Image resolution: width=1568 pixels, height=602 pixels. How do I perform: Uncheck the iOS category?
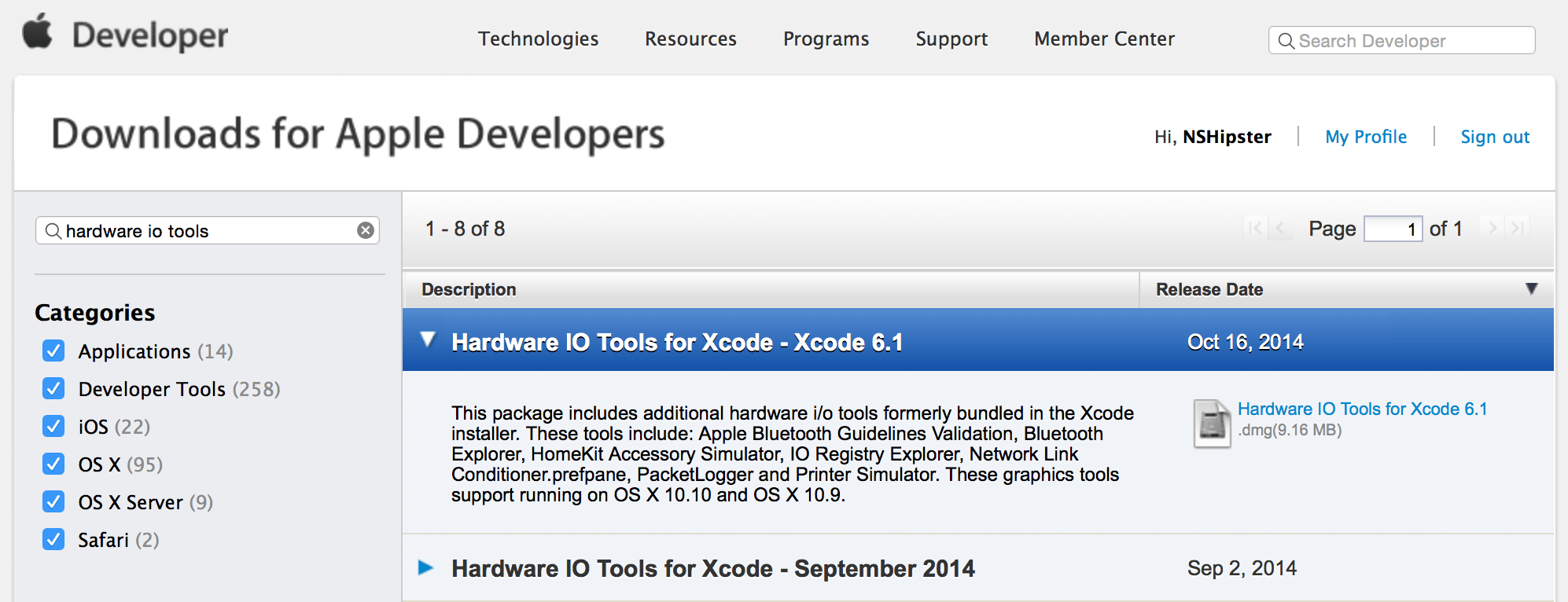pos(53,426)
